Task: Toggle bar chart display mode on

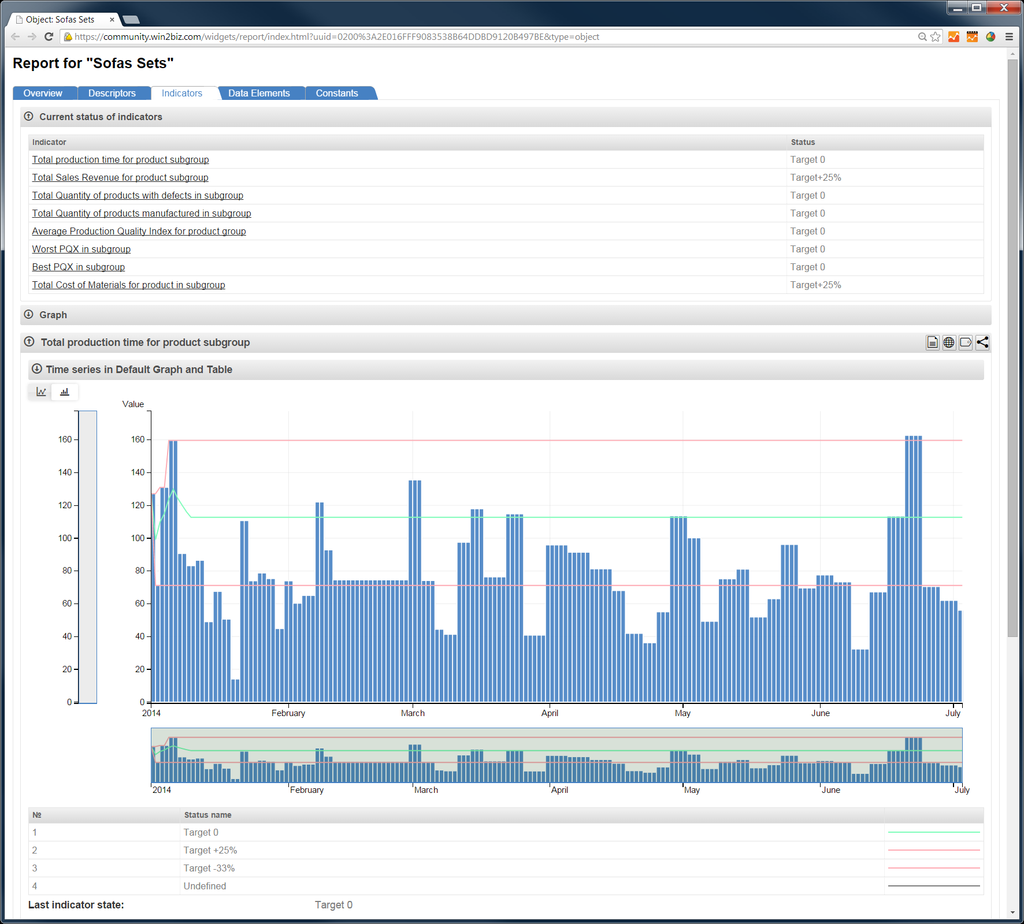Action: [64, 391]
